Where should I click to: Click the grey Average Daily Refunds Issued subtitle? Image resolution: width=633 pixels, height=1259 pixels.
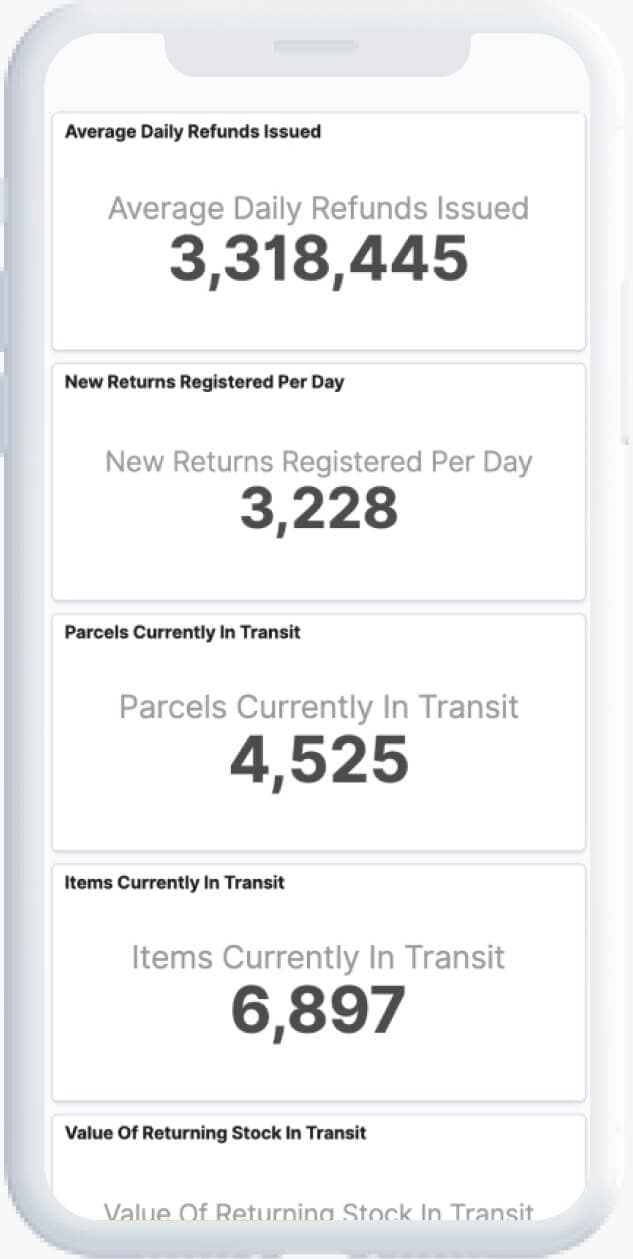pos(318,208)
